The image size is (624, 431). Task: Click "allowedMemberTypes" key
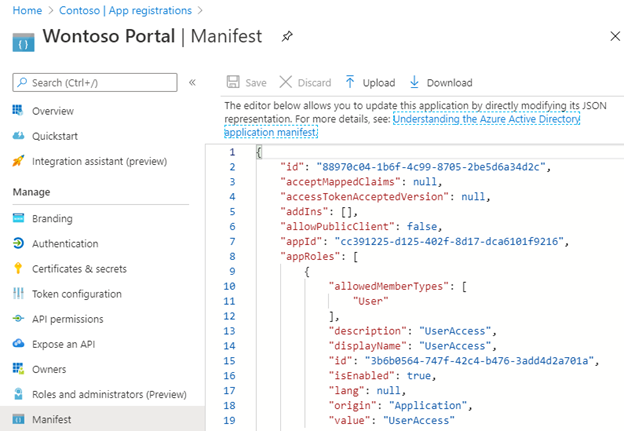(388, 286)
